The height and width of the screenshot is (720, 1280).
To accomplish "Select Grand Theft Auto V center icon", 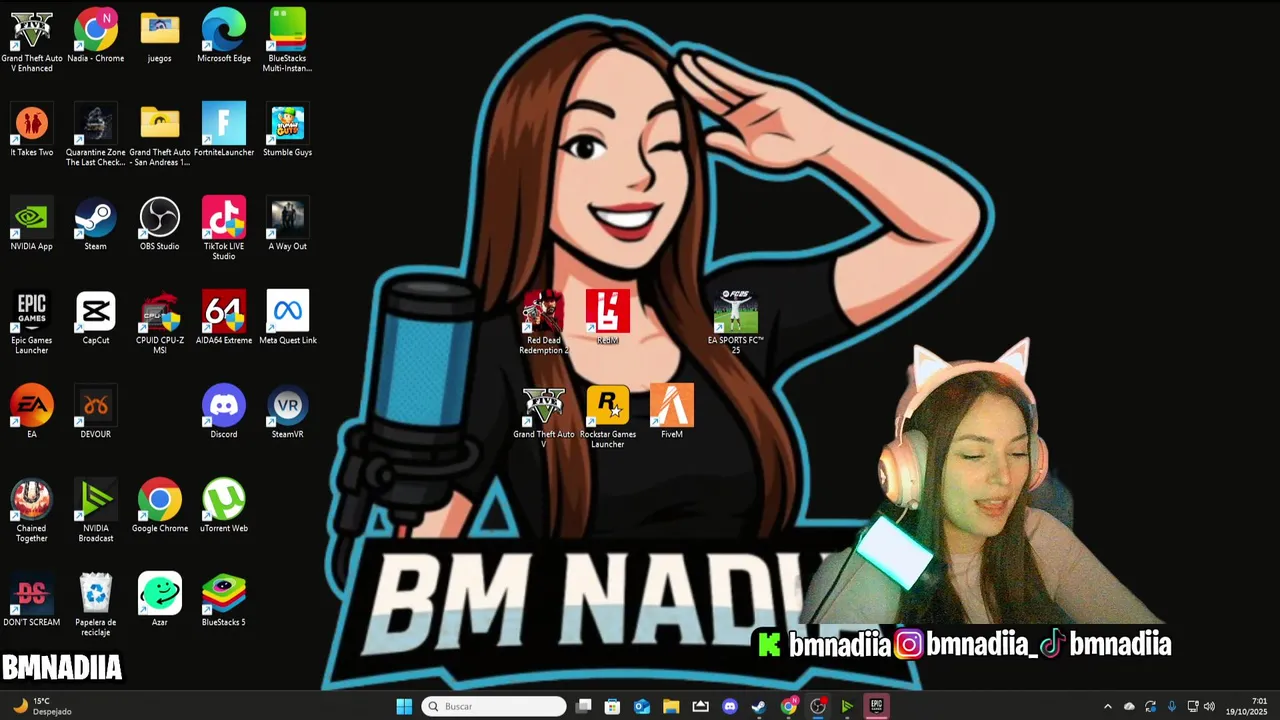I will pos(544,416).
